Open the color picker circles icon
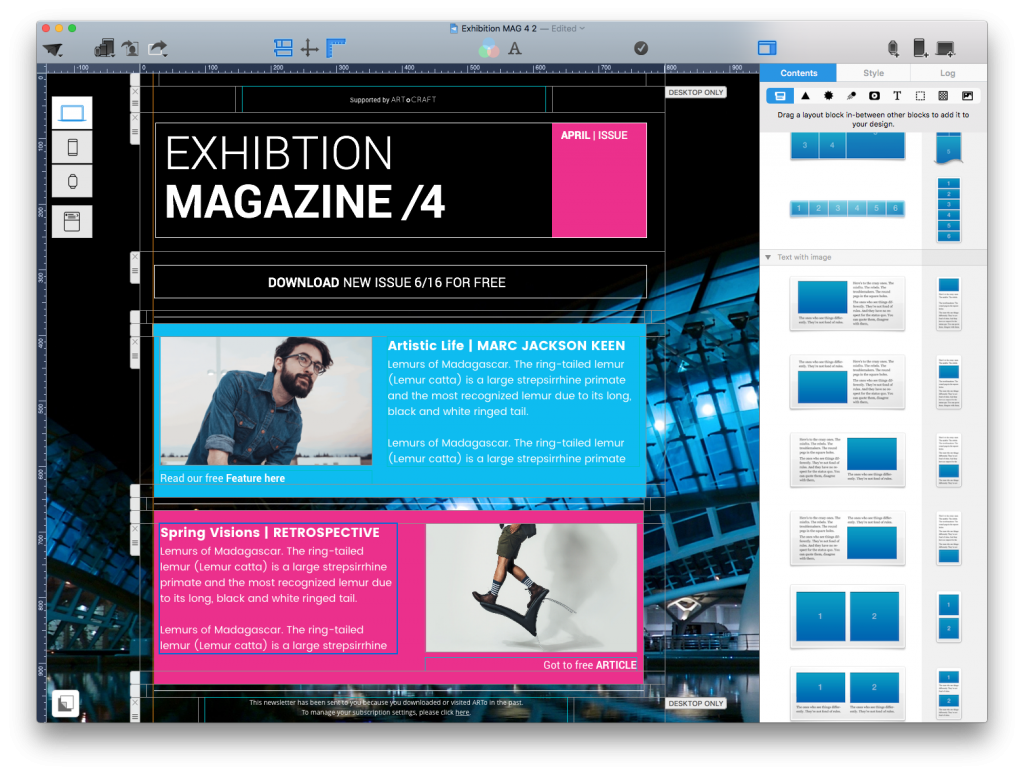The width and height of the screenshot is (1024, 775). coord(488,48)
